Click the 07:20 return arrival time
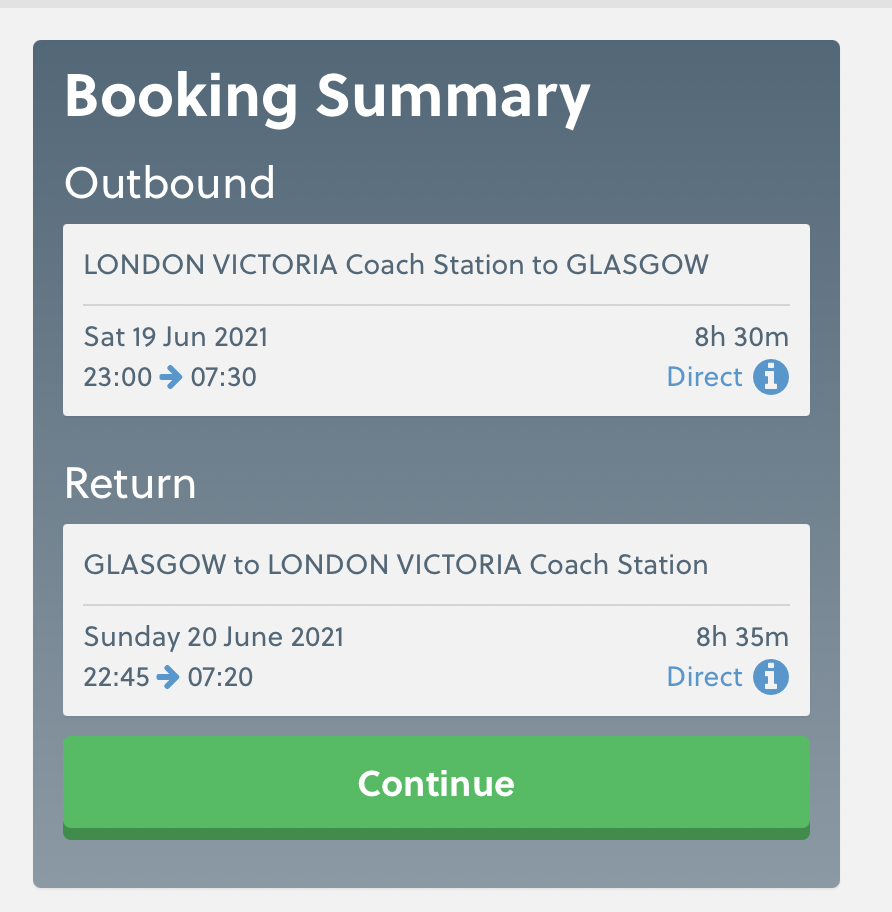Viewport: 892px width, 912px height. tap(220, 677)
